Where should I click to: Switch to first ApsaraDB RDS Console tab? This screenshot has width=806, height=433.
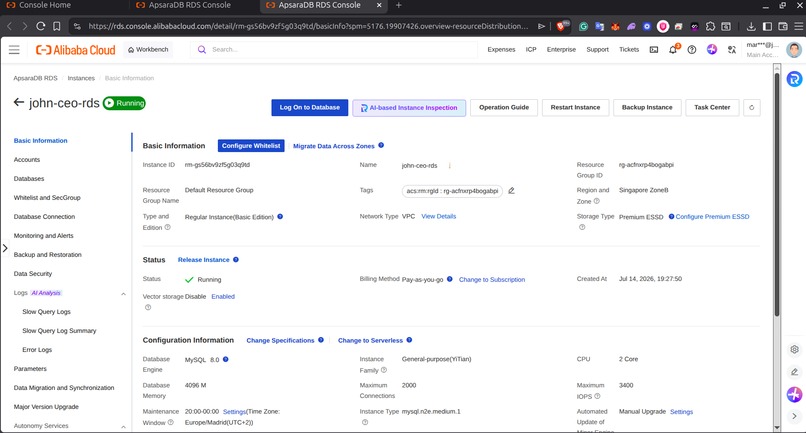click(184, 5)
